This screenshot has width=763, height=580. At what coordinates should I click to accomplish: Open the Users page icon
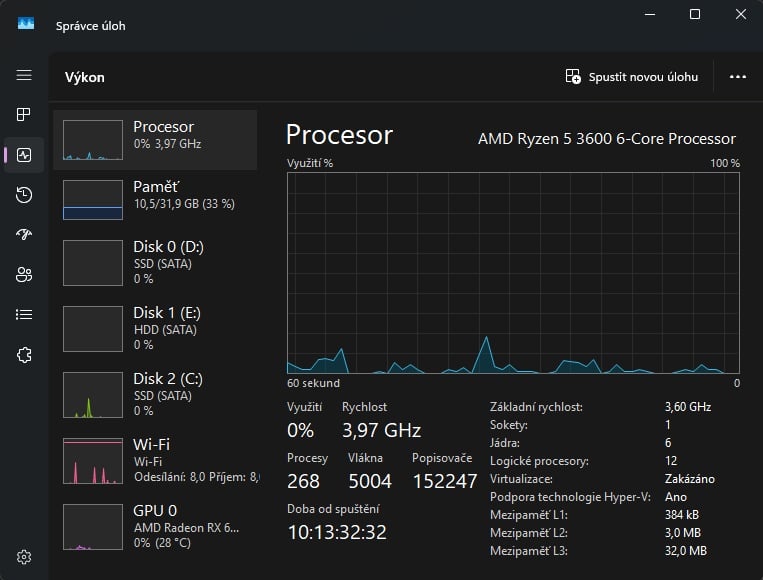pos(24,275)
